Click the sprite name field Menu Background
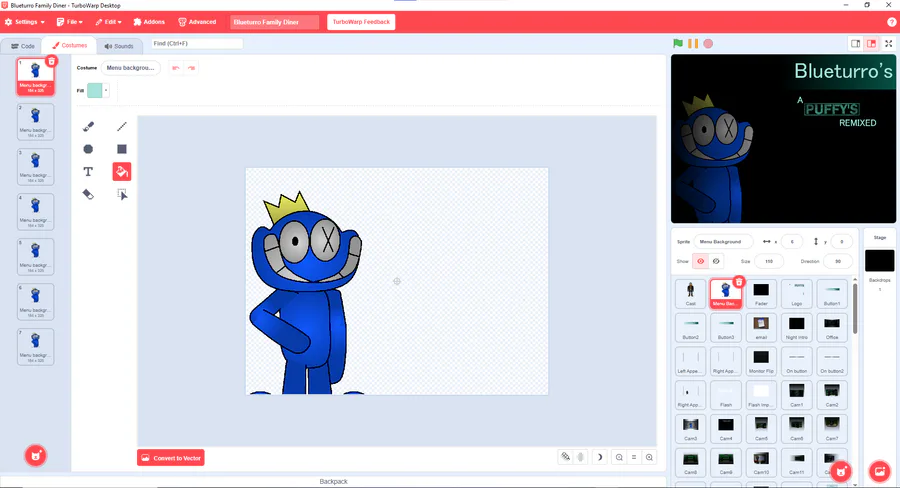Image resolution: width=900 pixels, height=488 pixels. pos(723,242)
